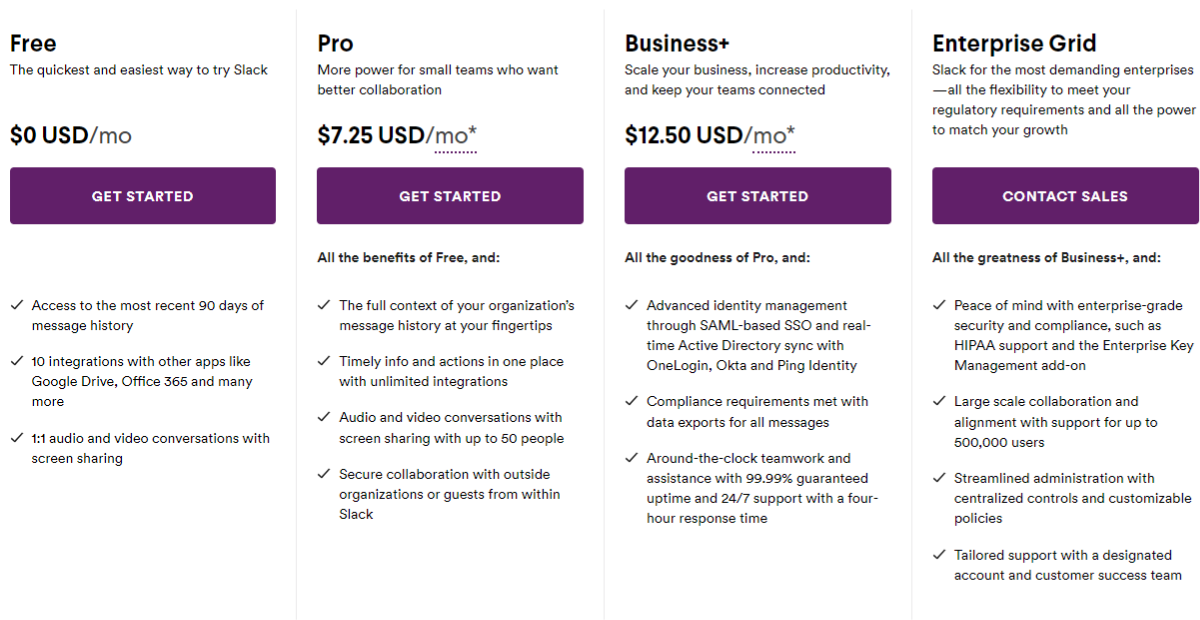Click the checkmark beside SAML-based SSO feature

pos(632,305)
